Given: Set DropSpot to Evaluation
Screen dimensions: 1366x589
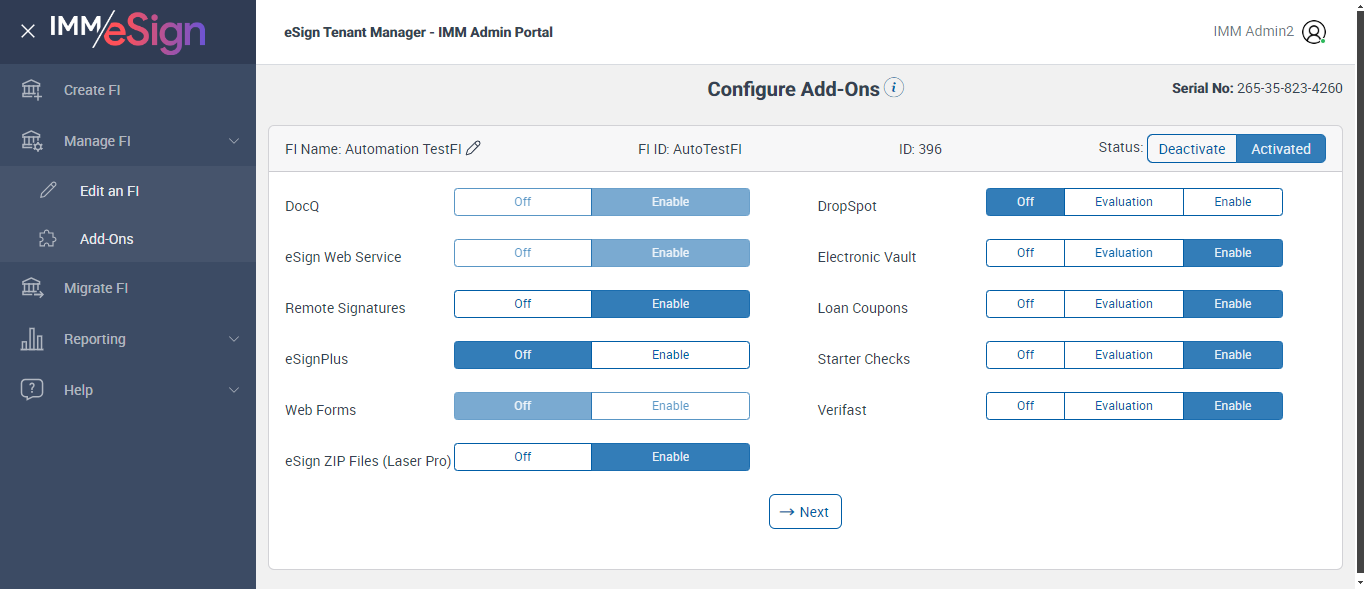Looking at the screenshot, I should tap(1123, 202).
